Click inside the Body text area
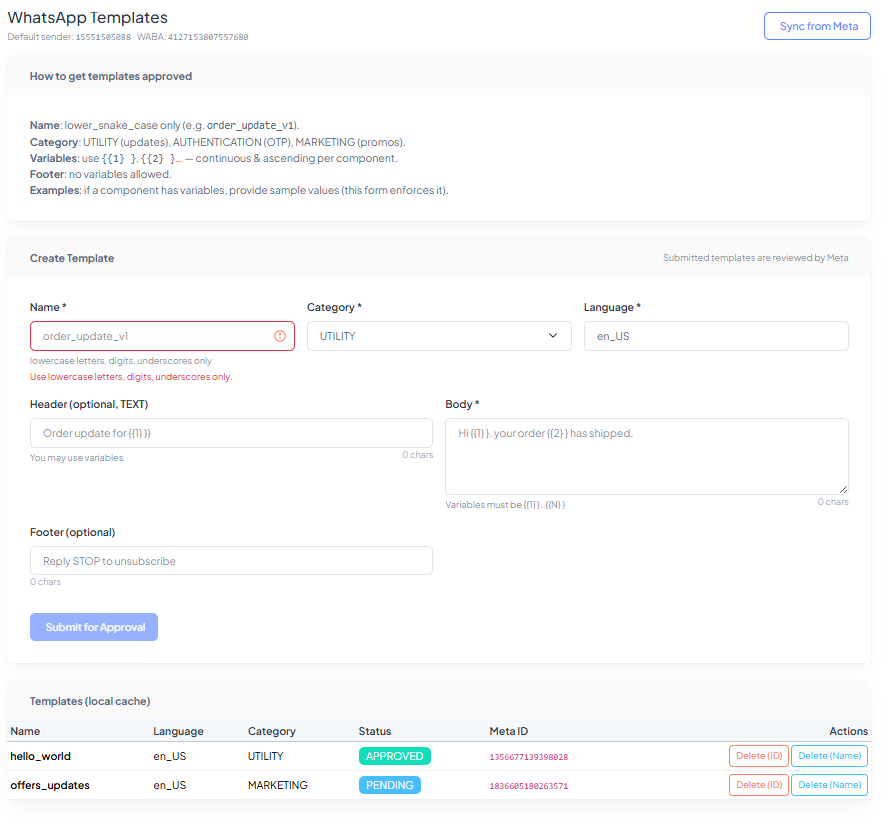 pyautogui.click(x=646, y=456)
